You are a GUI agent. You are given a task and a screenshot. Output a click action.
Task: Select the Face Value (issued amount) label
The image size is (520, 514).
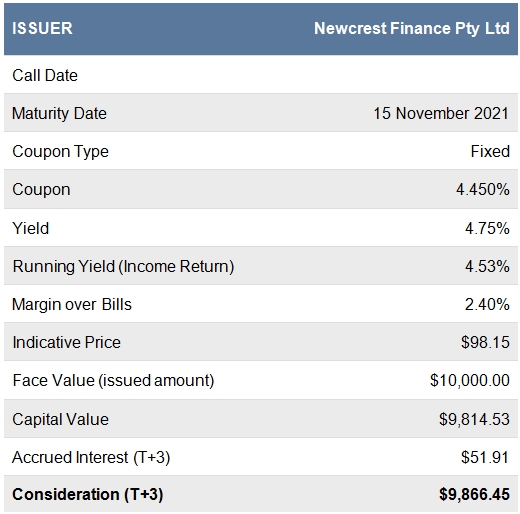113,381
